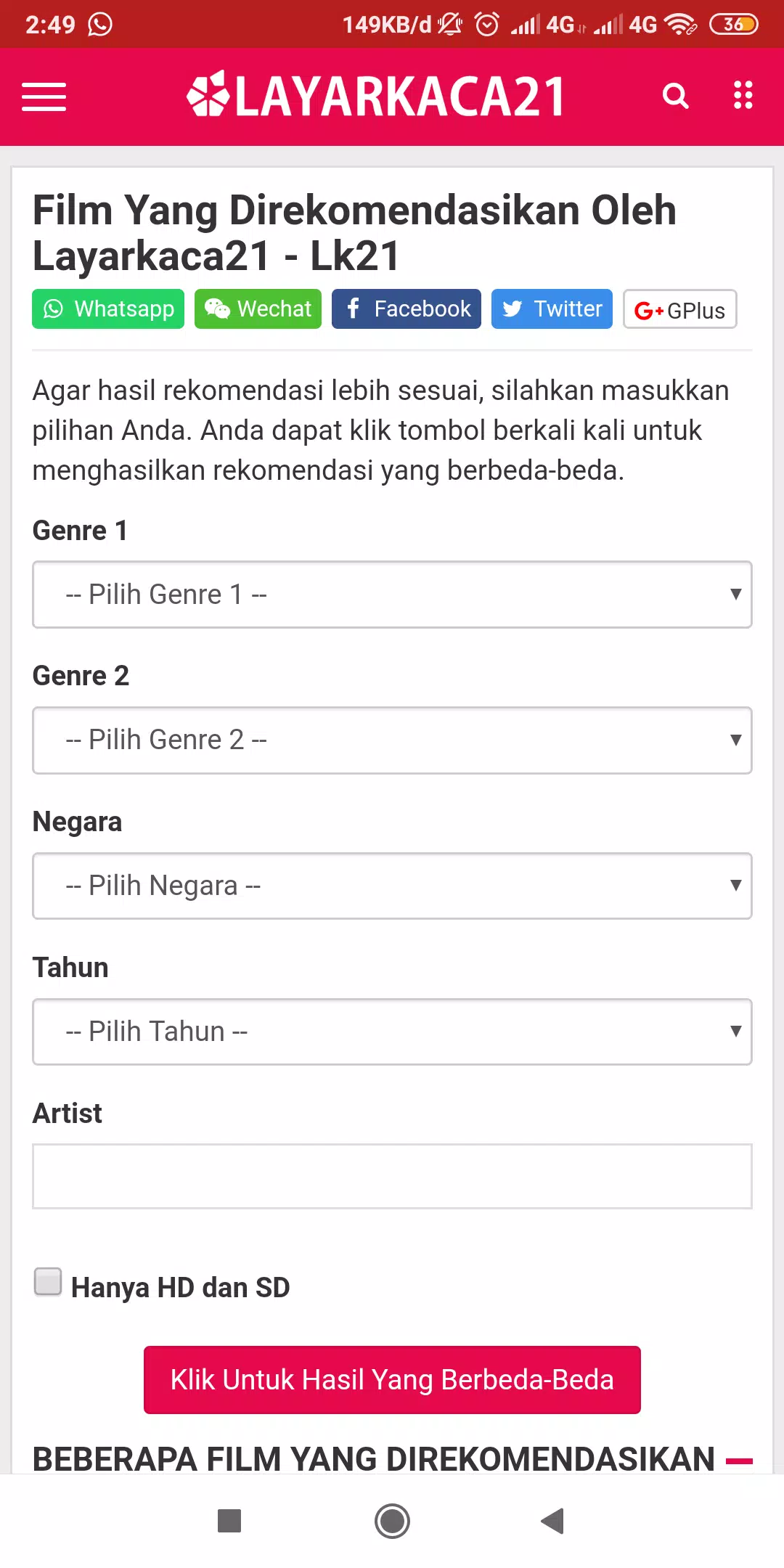Screen dimensions: 784x1568
Task: Focus the Artist text field
Action: (x=392, y=1177)
